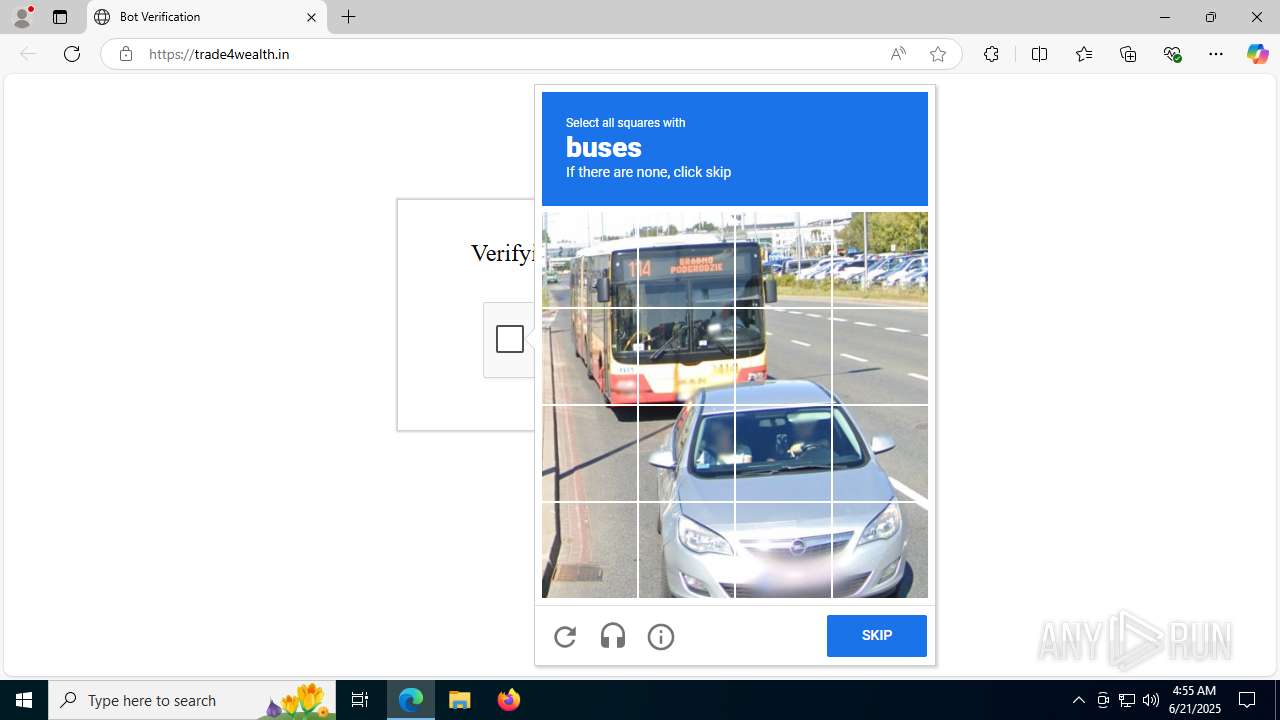Close the Bot Verification tab

point(311,17)
